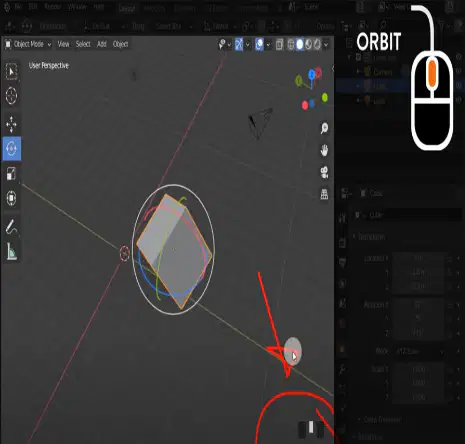Hide the Light in the outliner
Image resolution: width=465 pixels, height=444 pixels.
459,100
